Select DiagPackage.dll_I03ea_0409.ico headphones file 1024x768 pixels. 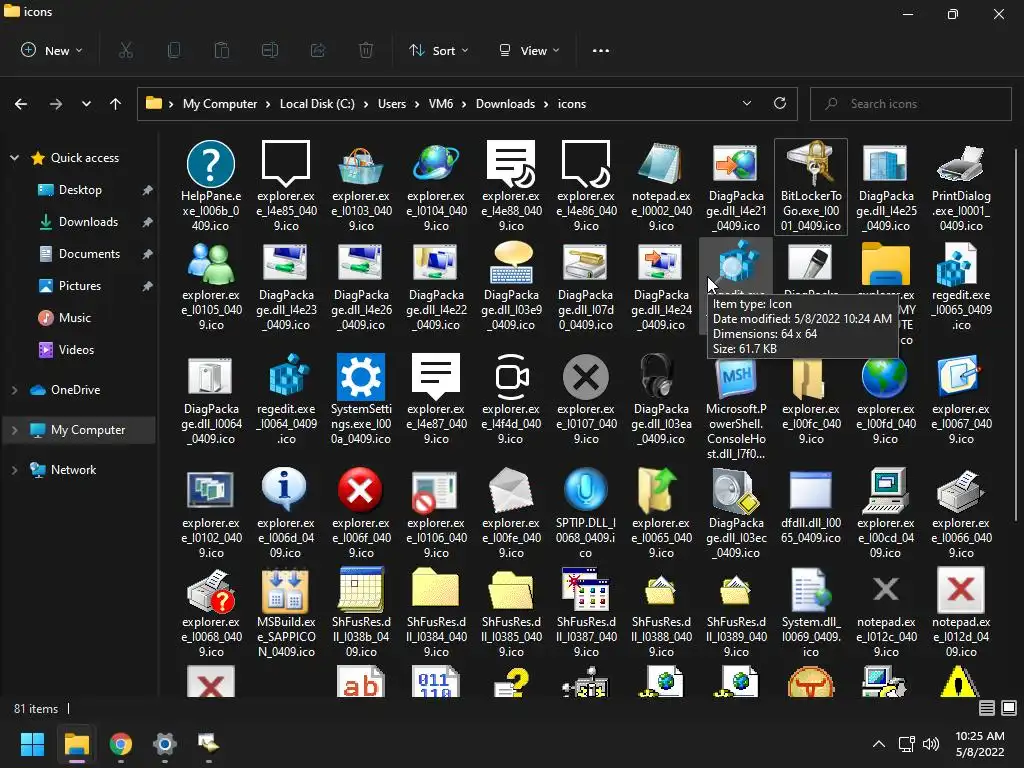[x=661, y=399]
